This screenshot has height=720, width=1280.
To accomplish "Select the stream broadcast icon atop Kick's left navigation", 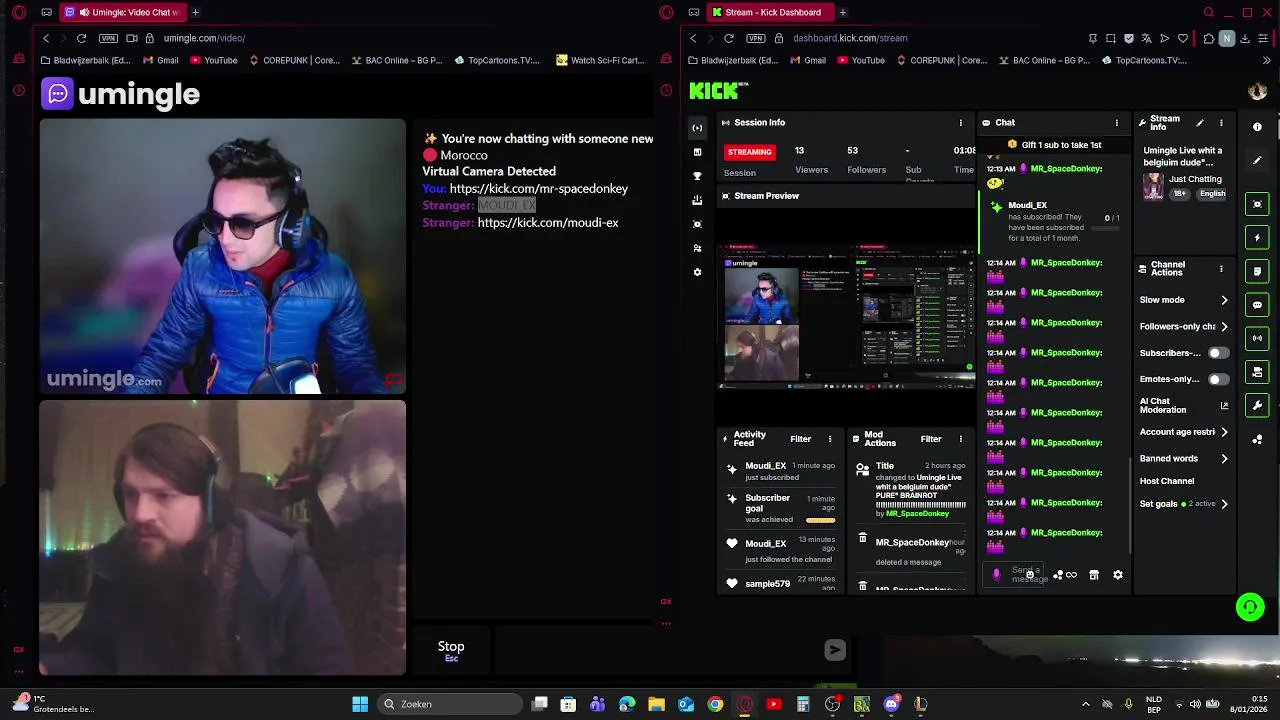I will coord(697,128).
